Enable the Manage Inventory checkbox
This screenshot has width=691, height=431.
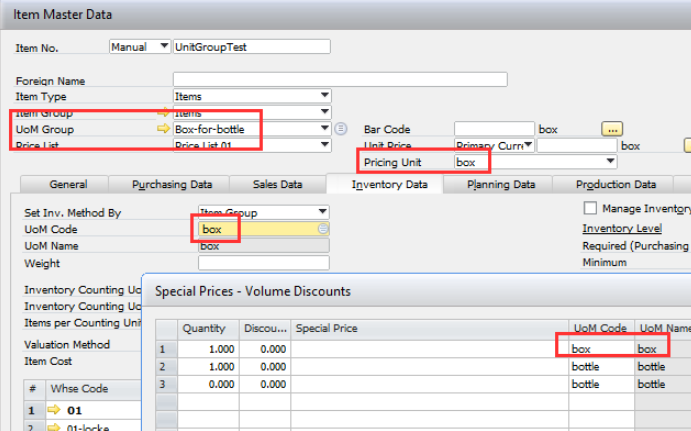[x=589, y=208]
